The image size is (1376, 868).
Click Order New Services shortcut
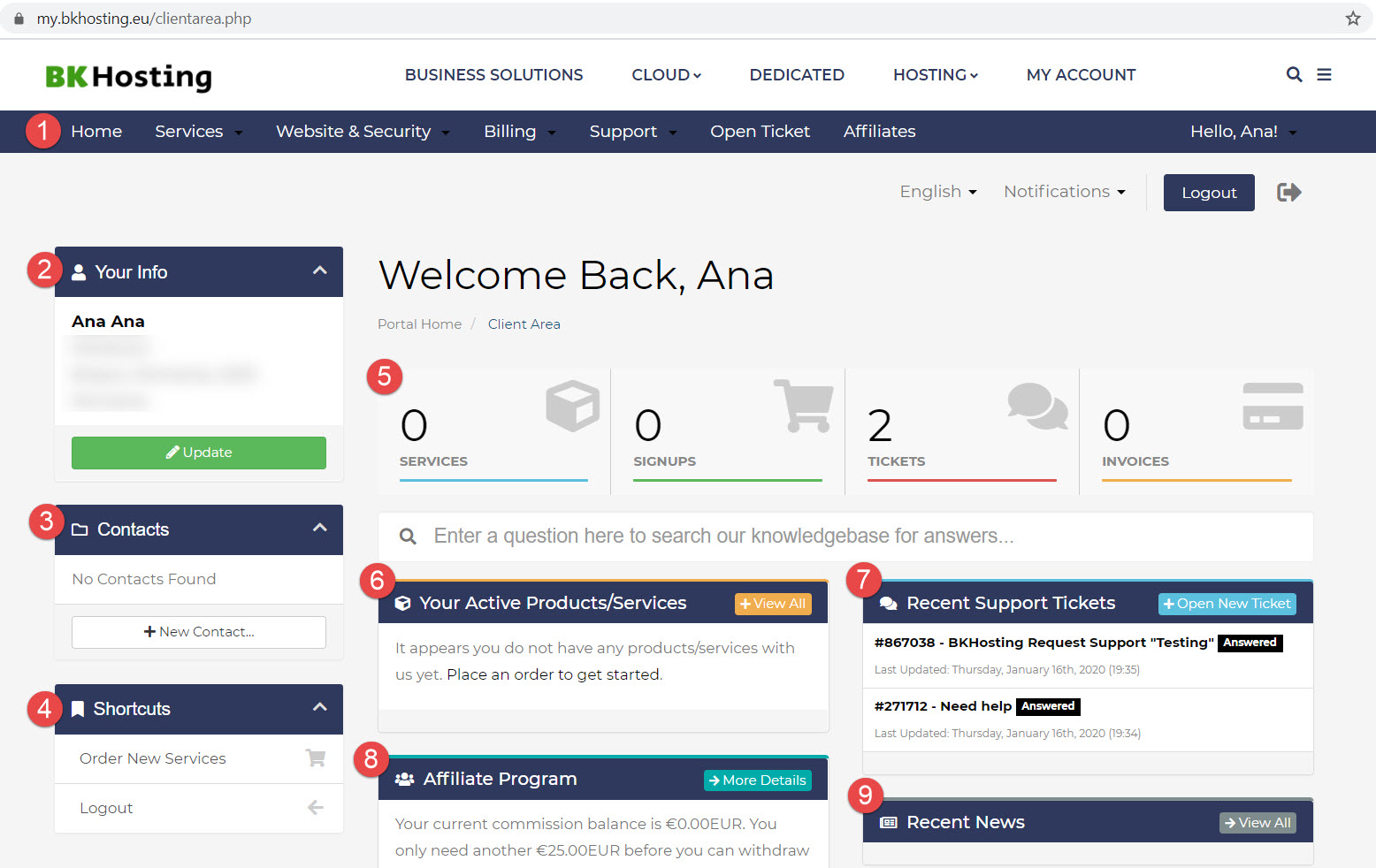pyautogui.click(x=199, y=758)
